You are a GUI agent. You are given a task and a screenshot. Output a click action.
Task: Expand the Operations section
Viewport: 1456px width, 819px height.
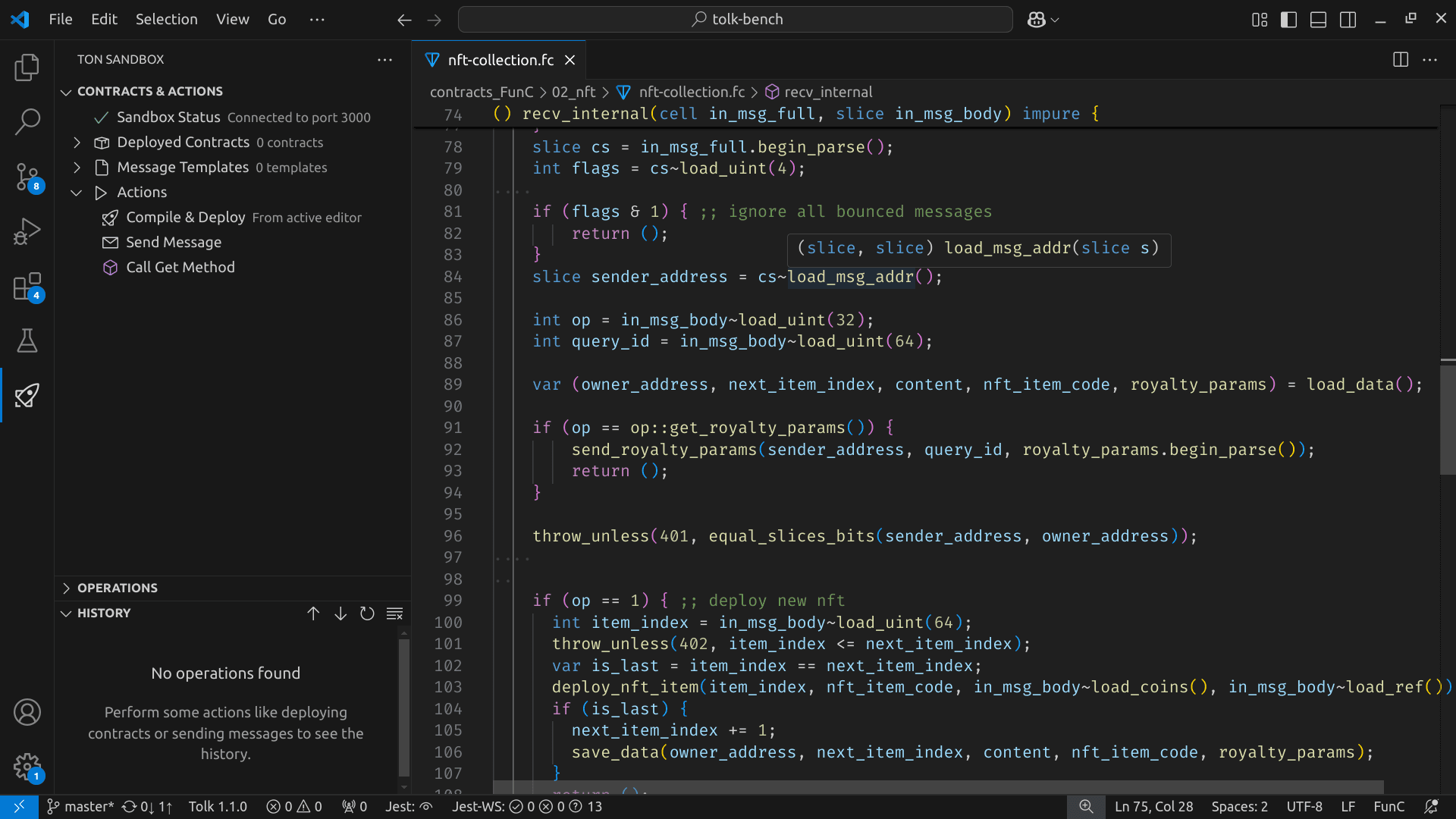66,588
